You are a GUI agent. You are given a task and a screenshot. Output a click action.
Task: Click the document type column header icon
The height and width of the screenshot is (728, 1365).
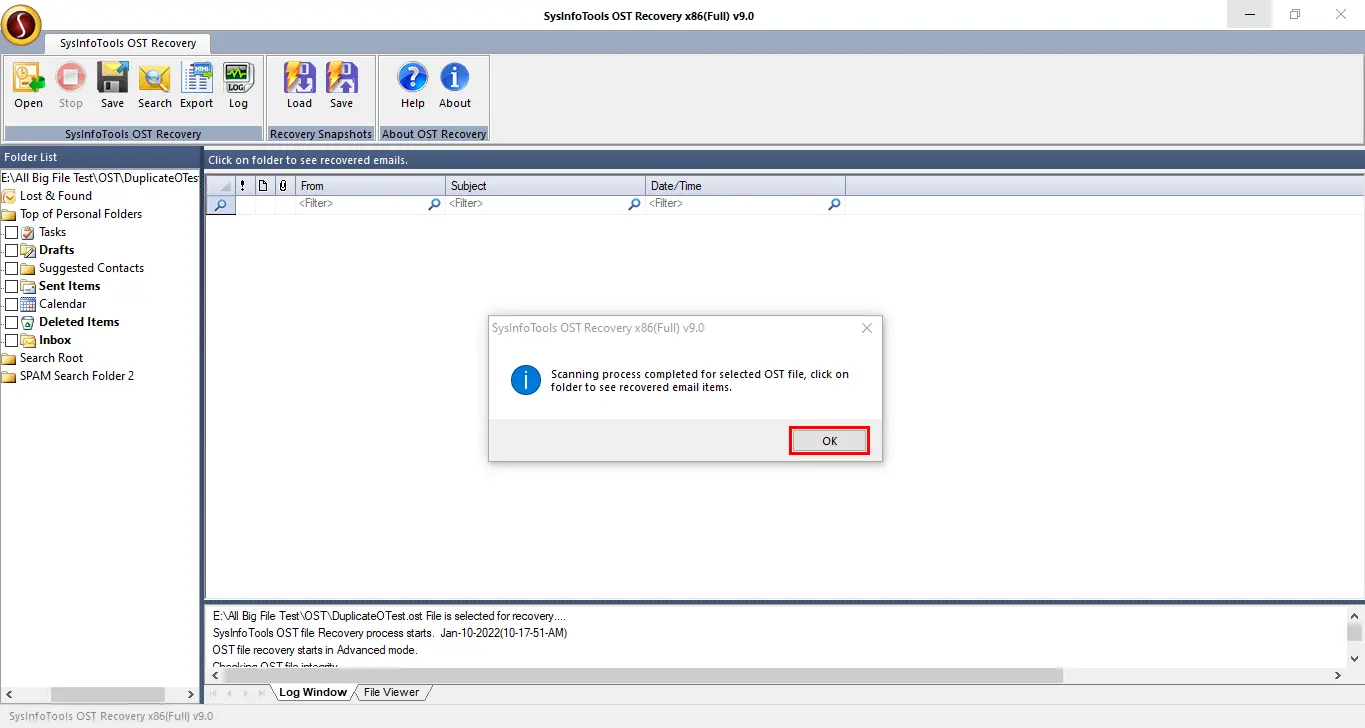[263, 186]
